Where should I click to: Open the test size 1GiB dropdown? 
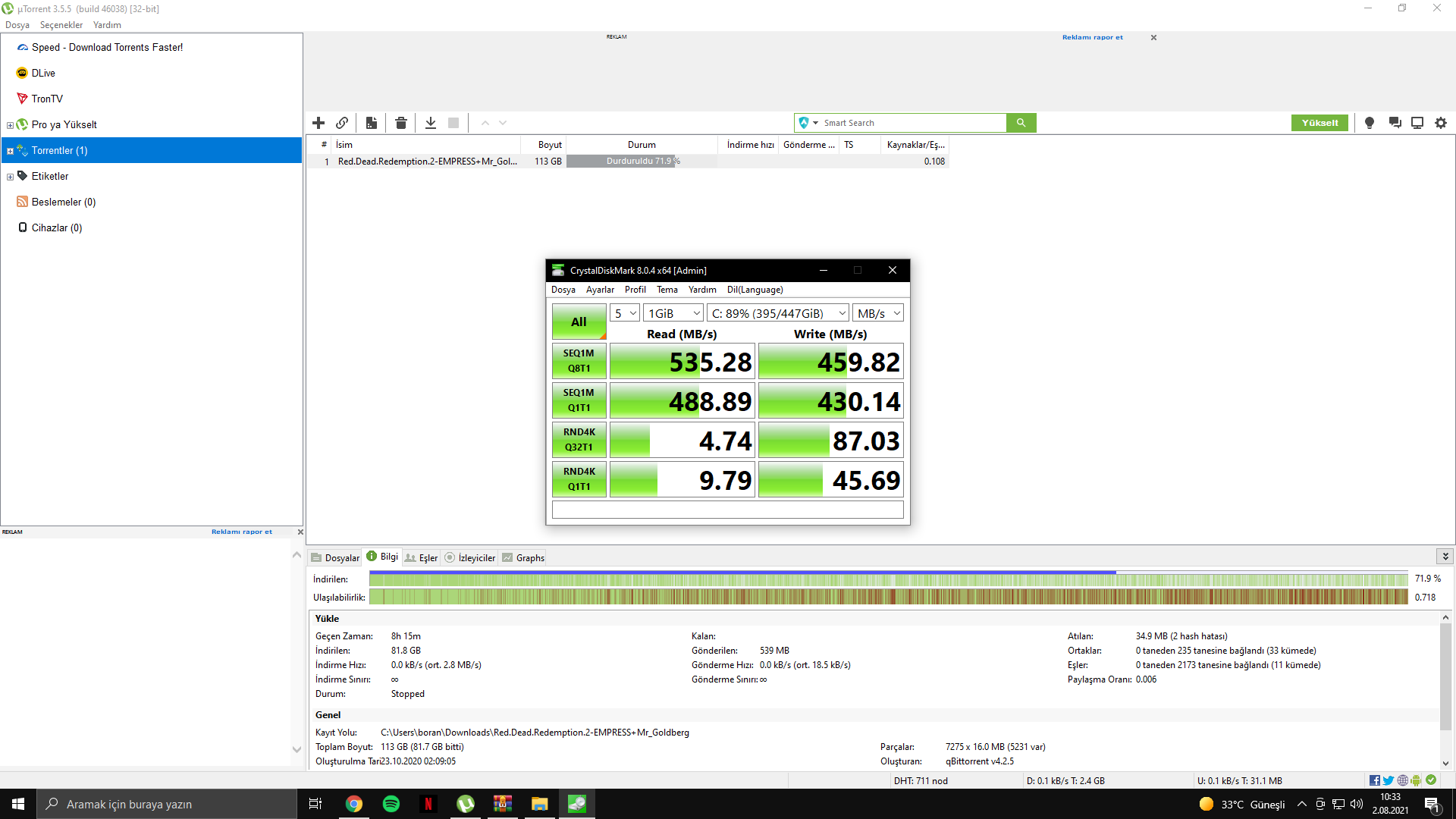[673, 313]
